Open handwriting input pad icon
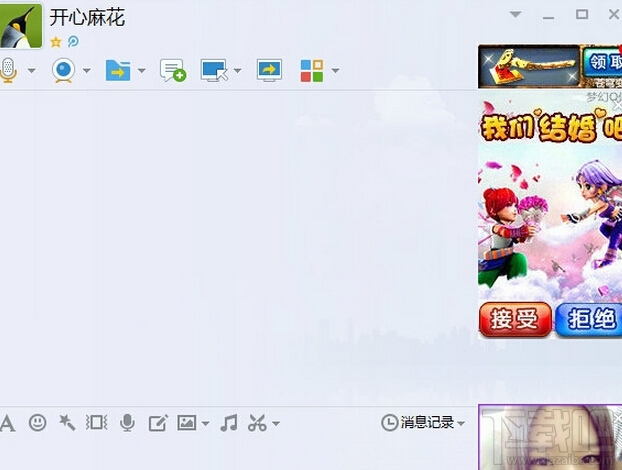Viewport: 622px width, 470px height. pos(158,423)
